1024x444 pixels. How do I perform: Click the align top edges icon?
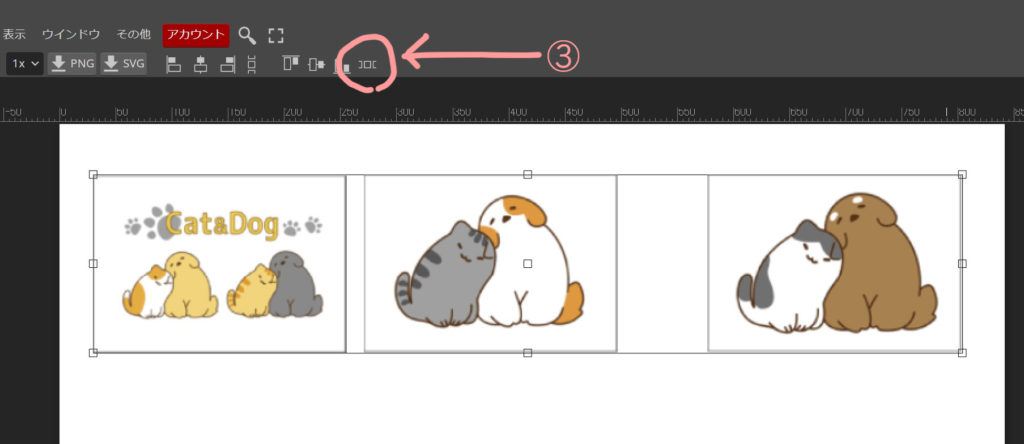click(x=291, y=63)
